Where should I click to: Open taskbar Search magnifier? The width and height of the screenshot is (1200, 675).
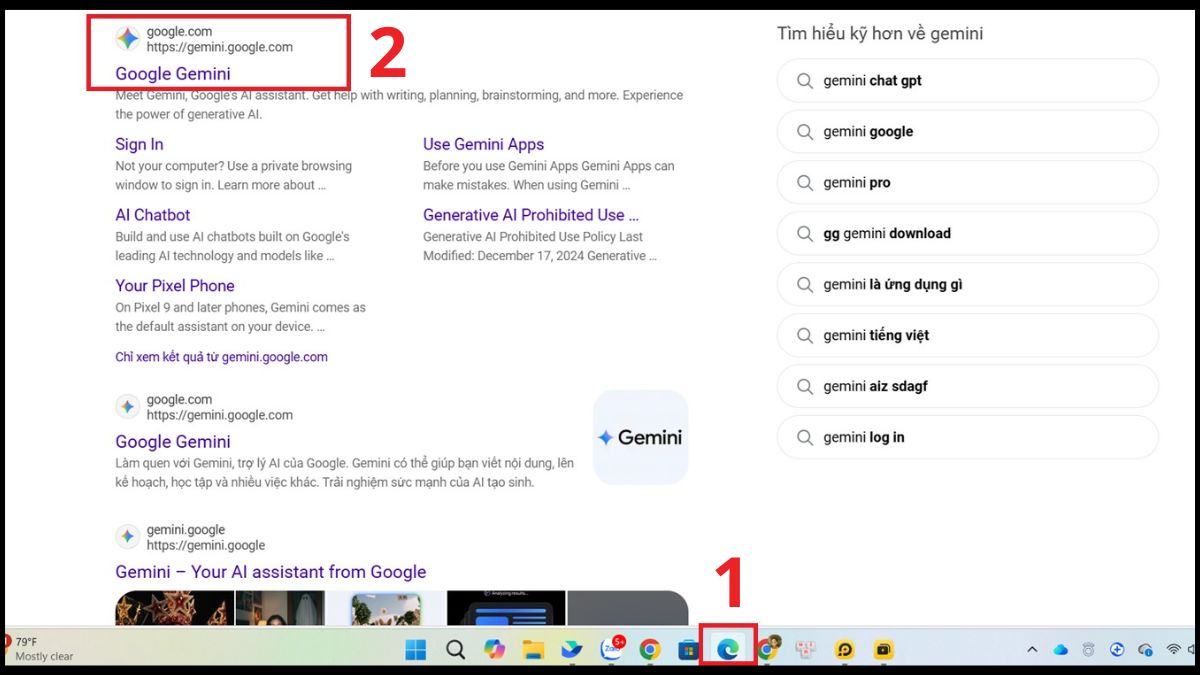[x=455, y=650]
